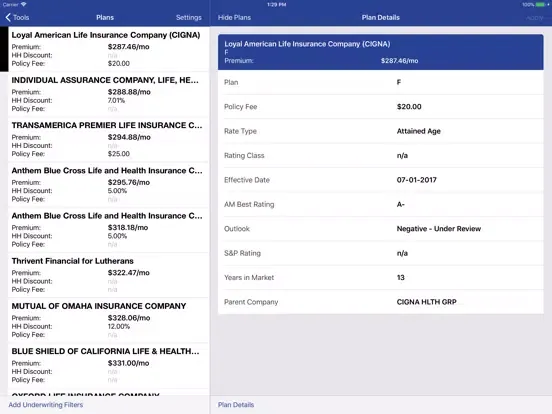Viewport: 552px width, 414px height.
Task: Click the Policy Fee $20.00 detail value
Action: (x=409, y=107)
